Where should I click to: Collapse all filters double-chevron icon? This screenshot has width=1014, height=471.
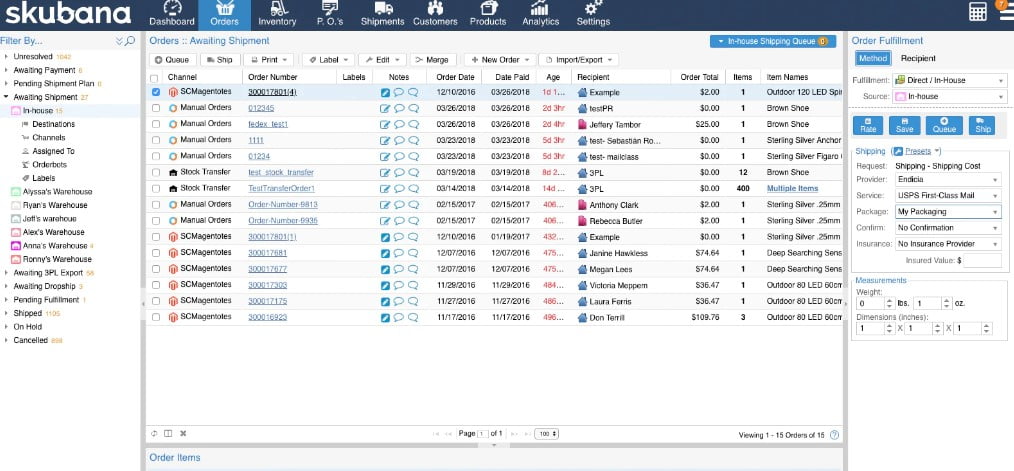click(x=120, y=41)
